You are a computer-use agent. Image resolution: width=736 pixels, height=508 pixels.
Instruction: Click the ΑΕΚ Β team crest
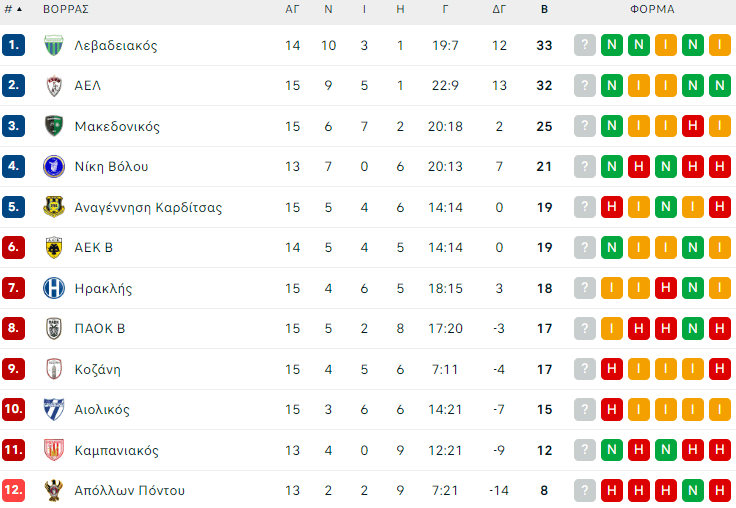[x=53, y=248]
